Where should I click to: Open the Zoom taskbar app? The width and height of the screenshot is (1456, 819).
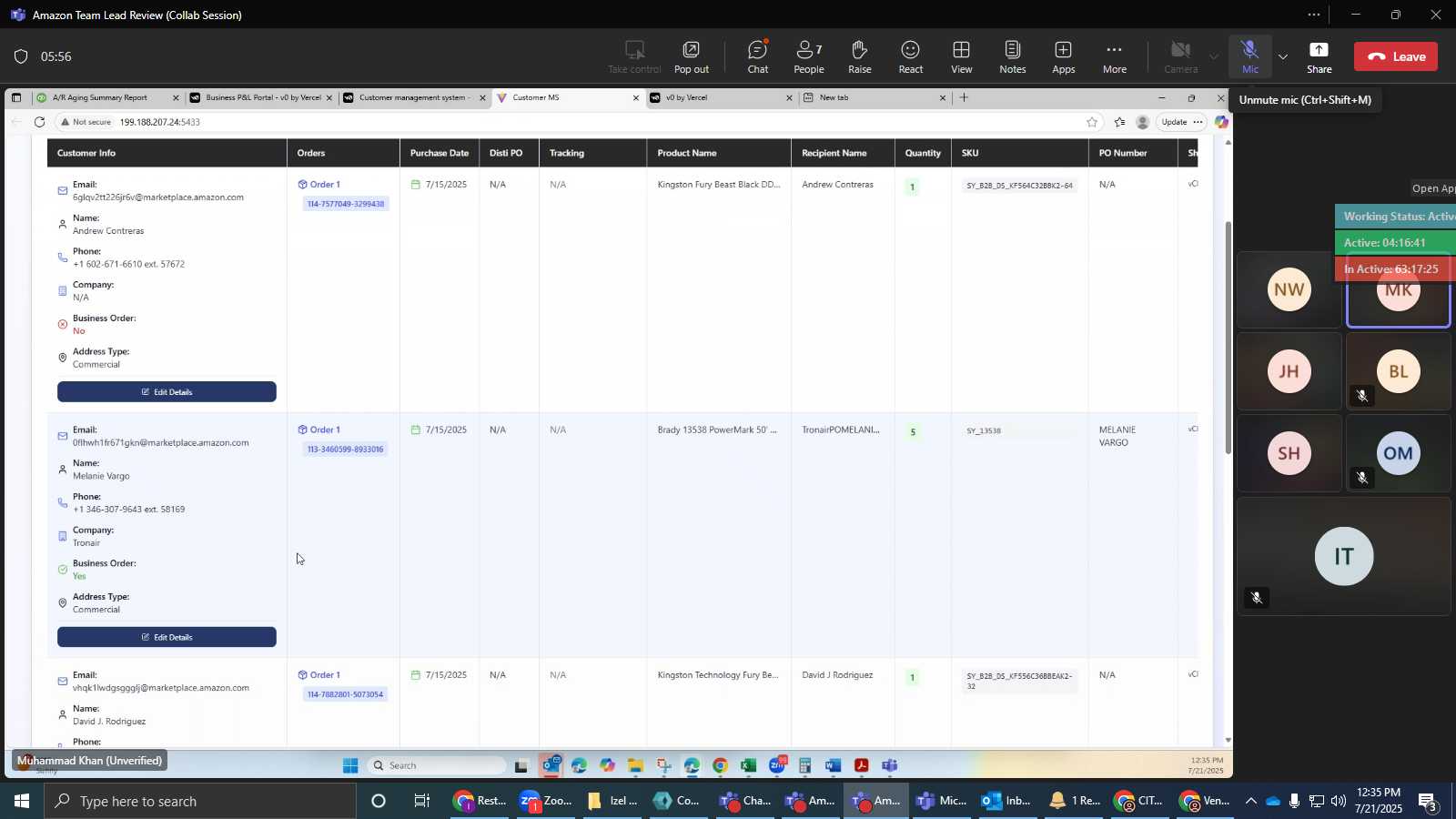(x=544, y=801)
